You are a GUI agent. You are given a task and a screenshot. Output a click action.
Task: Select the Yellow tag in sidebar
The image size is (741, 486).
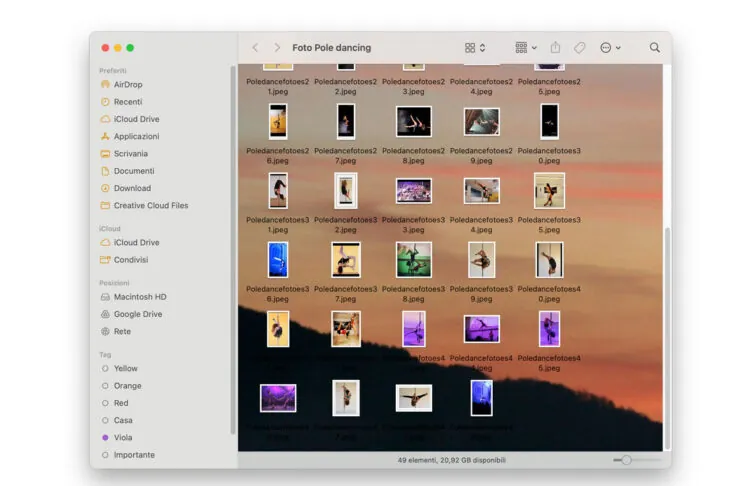click(x=126, y=368)
